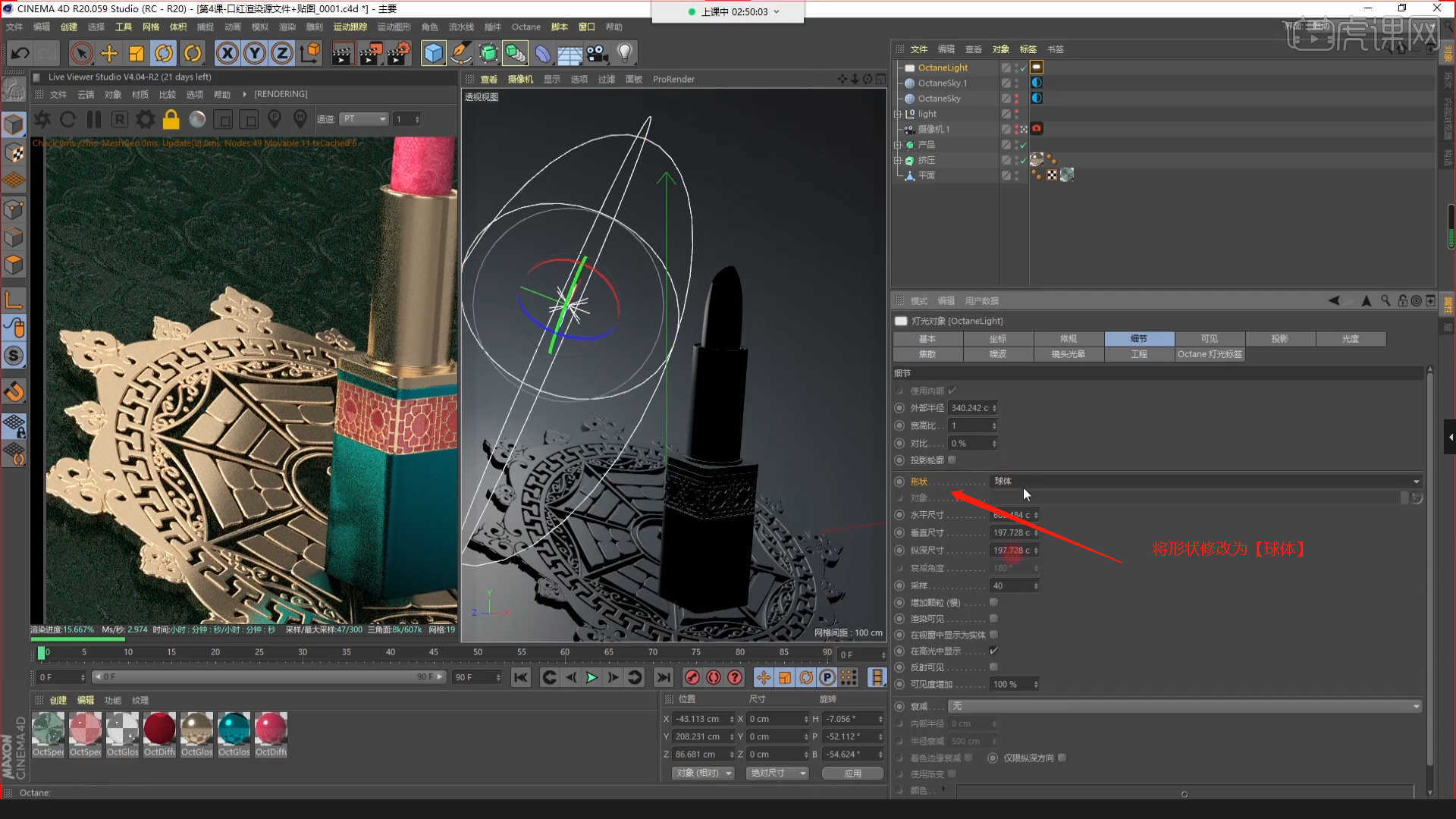Click Render View clapperboard icon
1456x819 pixels.
[342, 53]
